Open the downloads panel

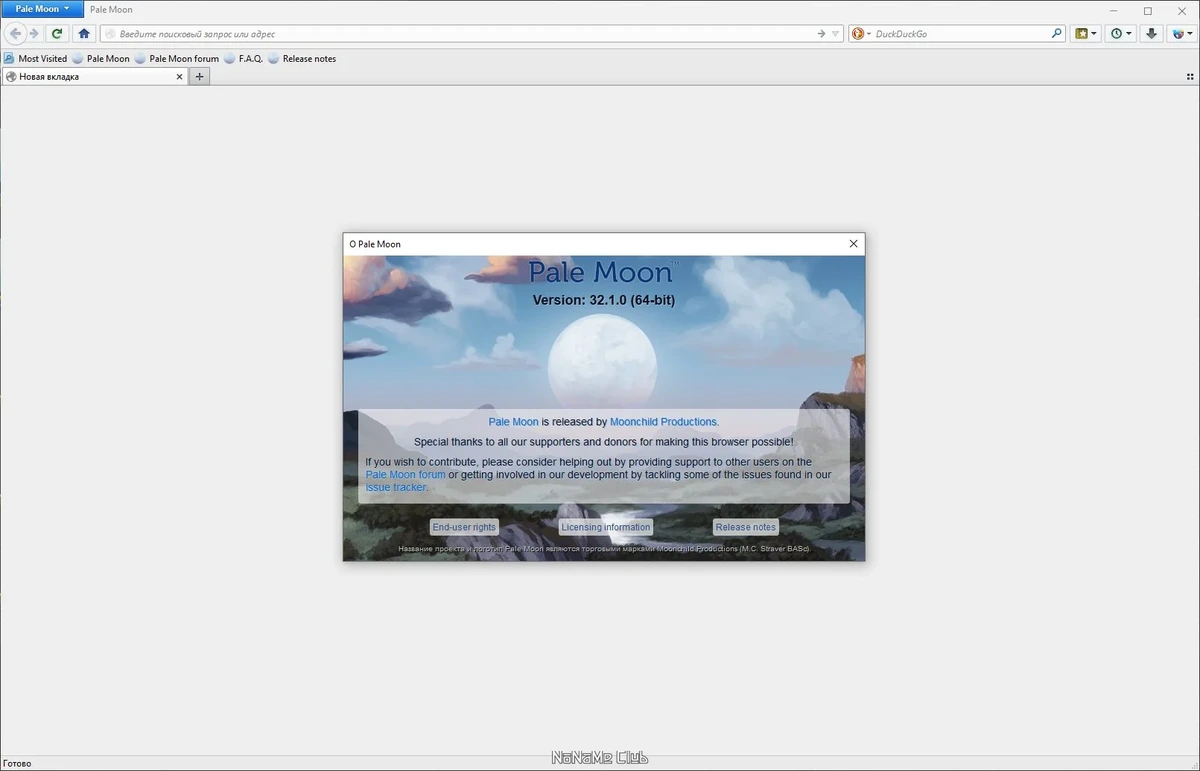[1152, 34]
